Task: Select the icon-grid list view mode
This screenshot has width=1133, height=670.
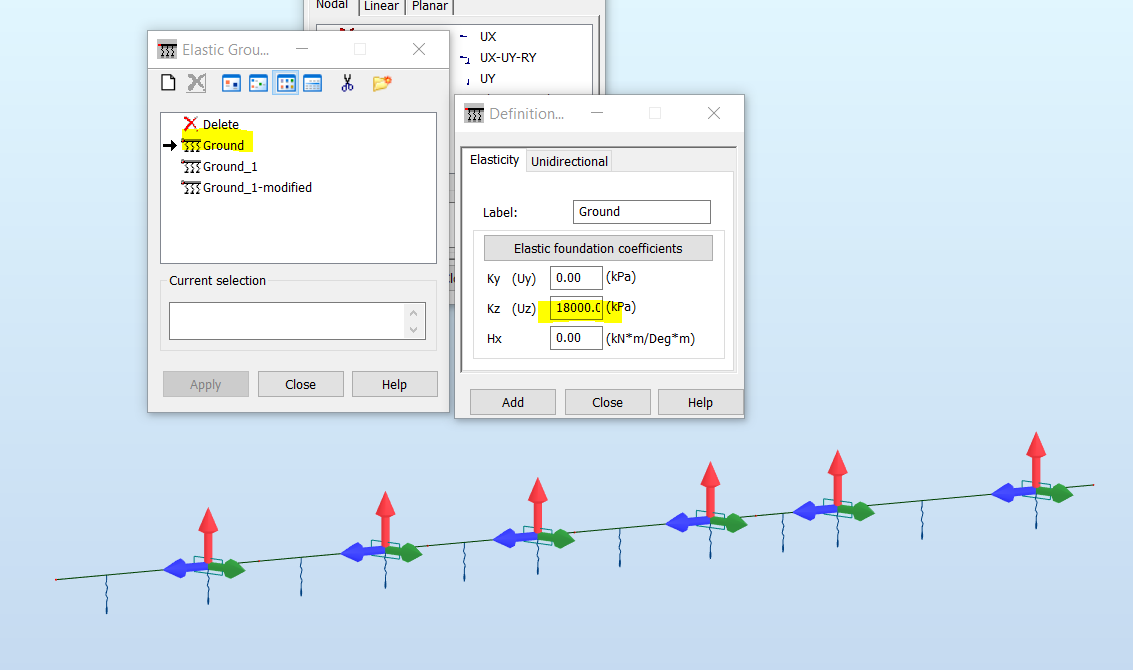Action: pyautogui.click(x=285, y=82)
